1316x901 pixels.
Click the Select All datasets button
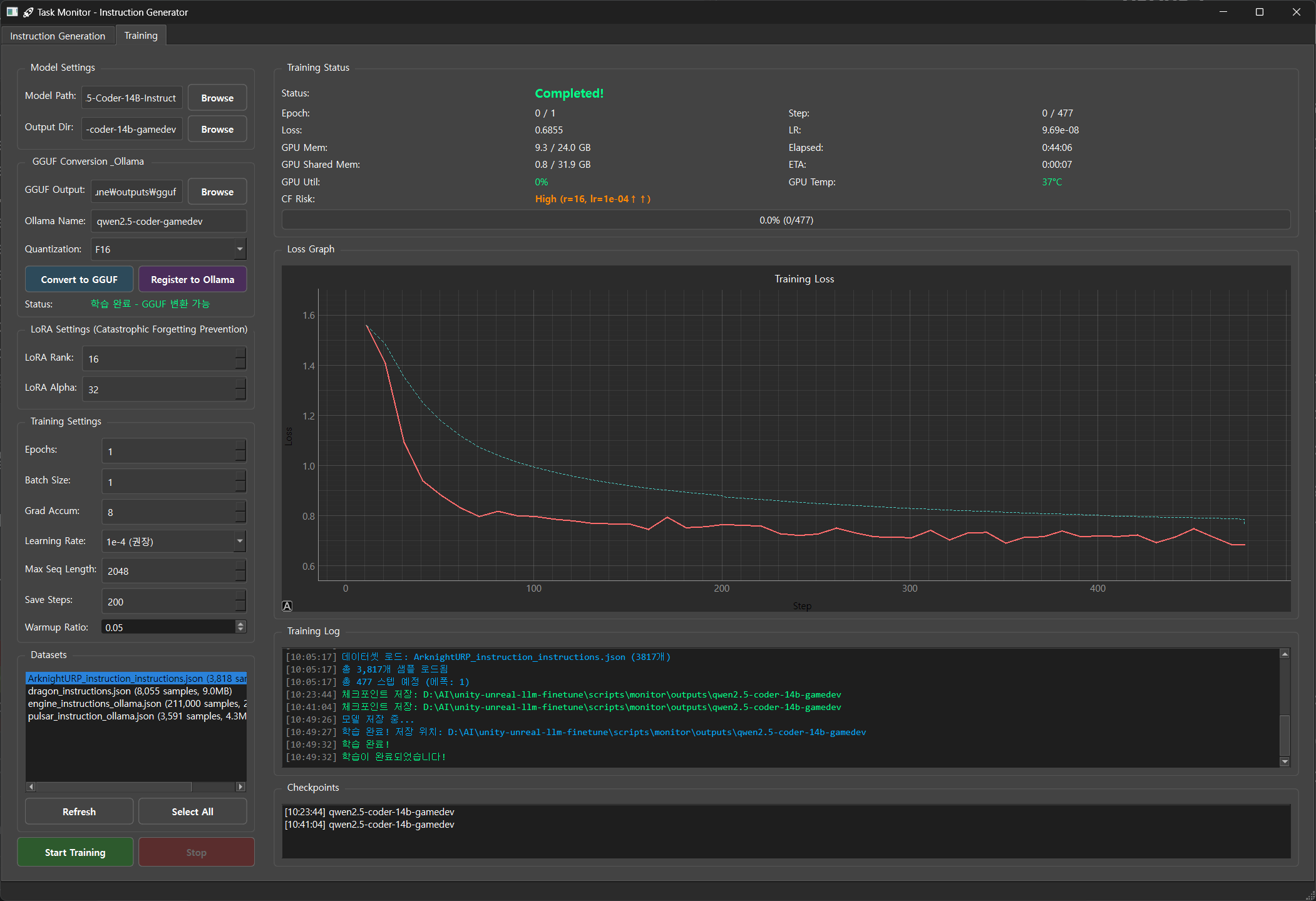click(x=192, y=811)
